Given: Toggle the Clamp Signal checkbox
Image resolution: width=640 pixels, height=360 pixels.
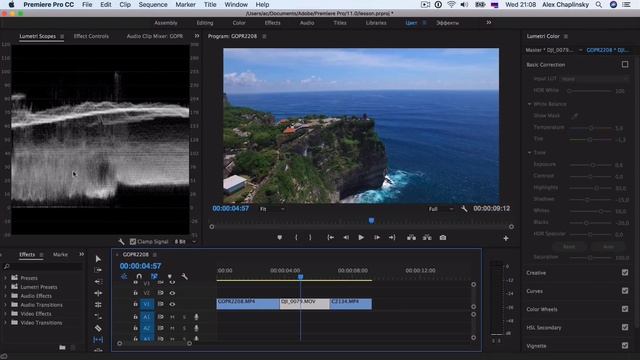Looking at the screenshot, I should coord(133,242).
